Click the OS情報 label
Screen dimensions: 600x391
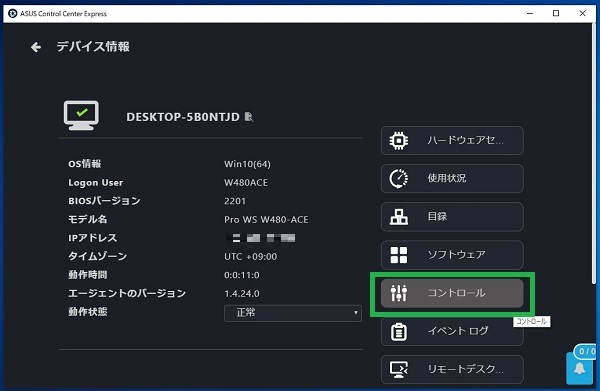click(x=85, y=164)
